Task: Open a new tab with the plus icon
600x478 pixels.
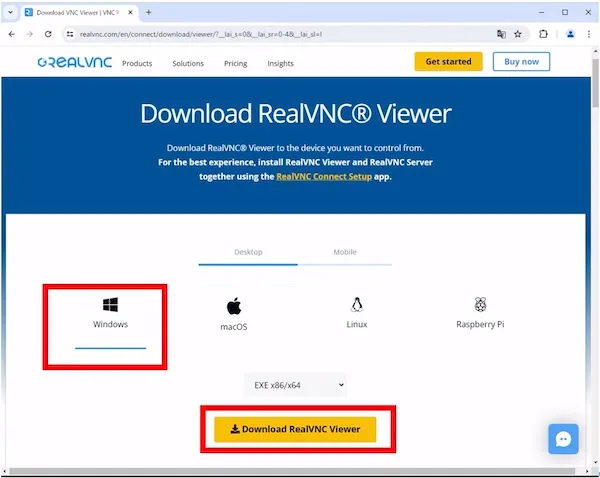Action: [x=148, y=12]
